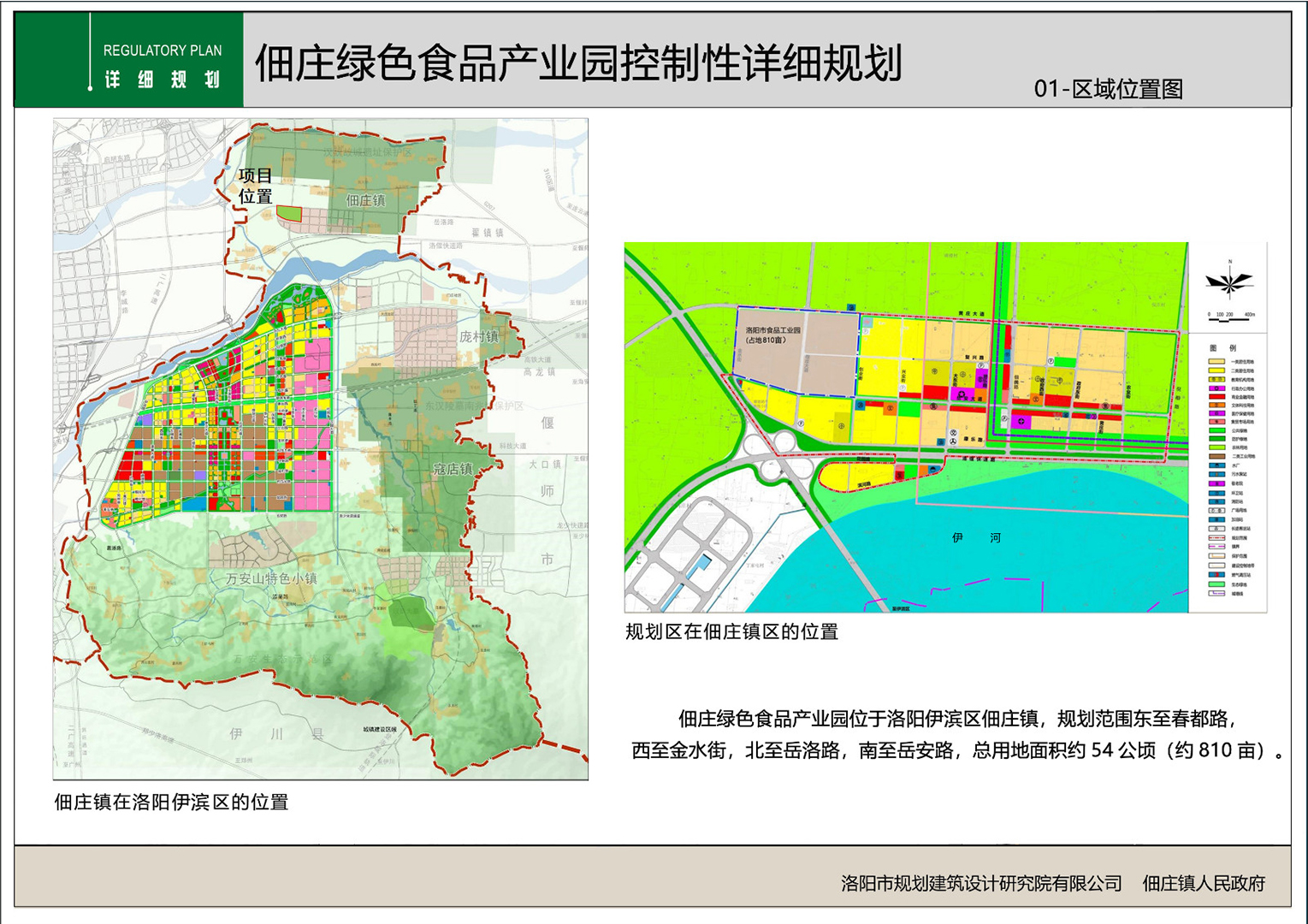Screen dimensions: 1308x924
Task: Click the 洛阳市食品工业园 label on map
Action: point(772,335)
